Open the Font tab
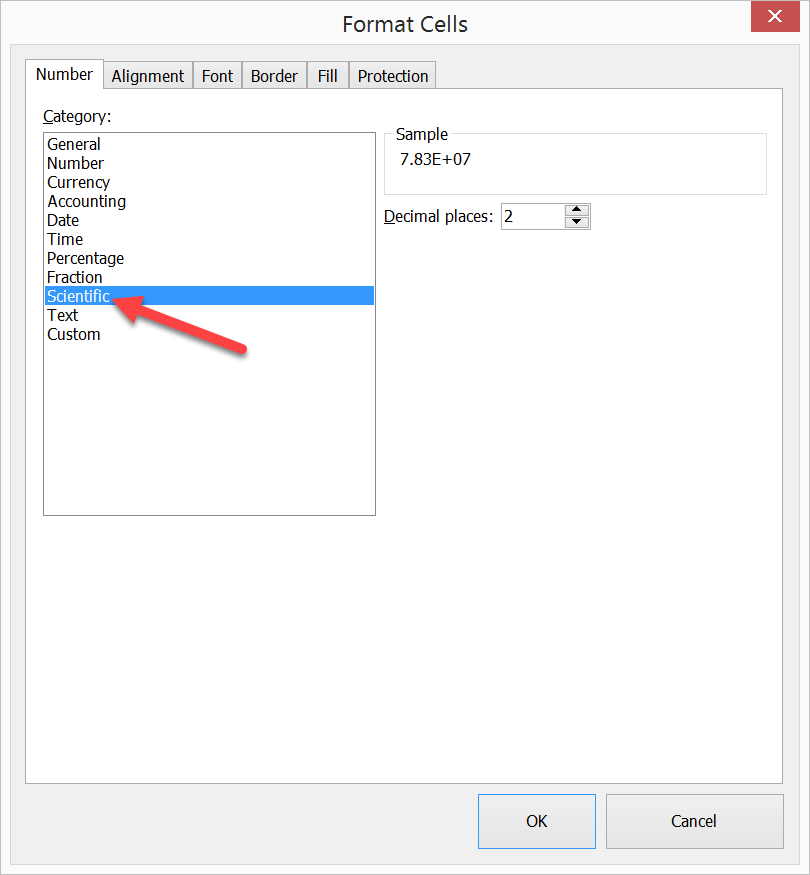Viewport: 810px width, 875px height. point(217,76)
